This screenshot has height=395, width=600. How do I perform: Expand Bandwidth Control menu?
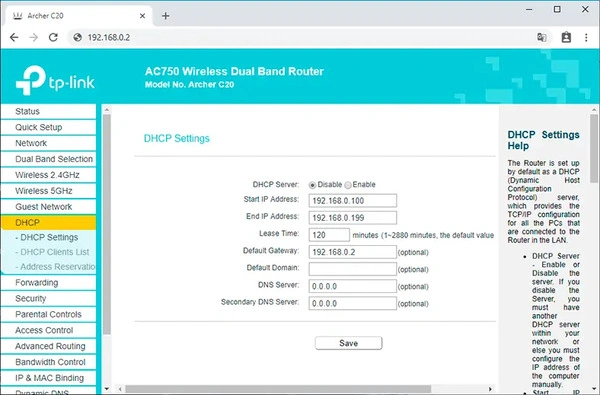(49, 362)
